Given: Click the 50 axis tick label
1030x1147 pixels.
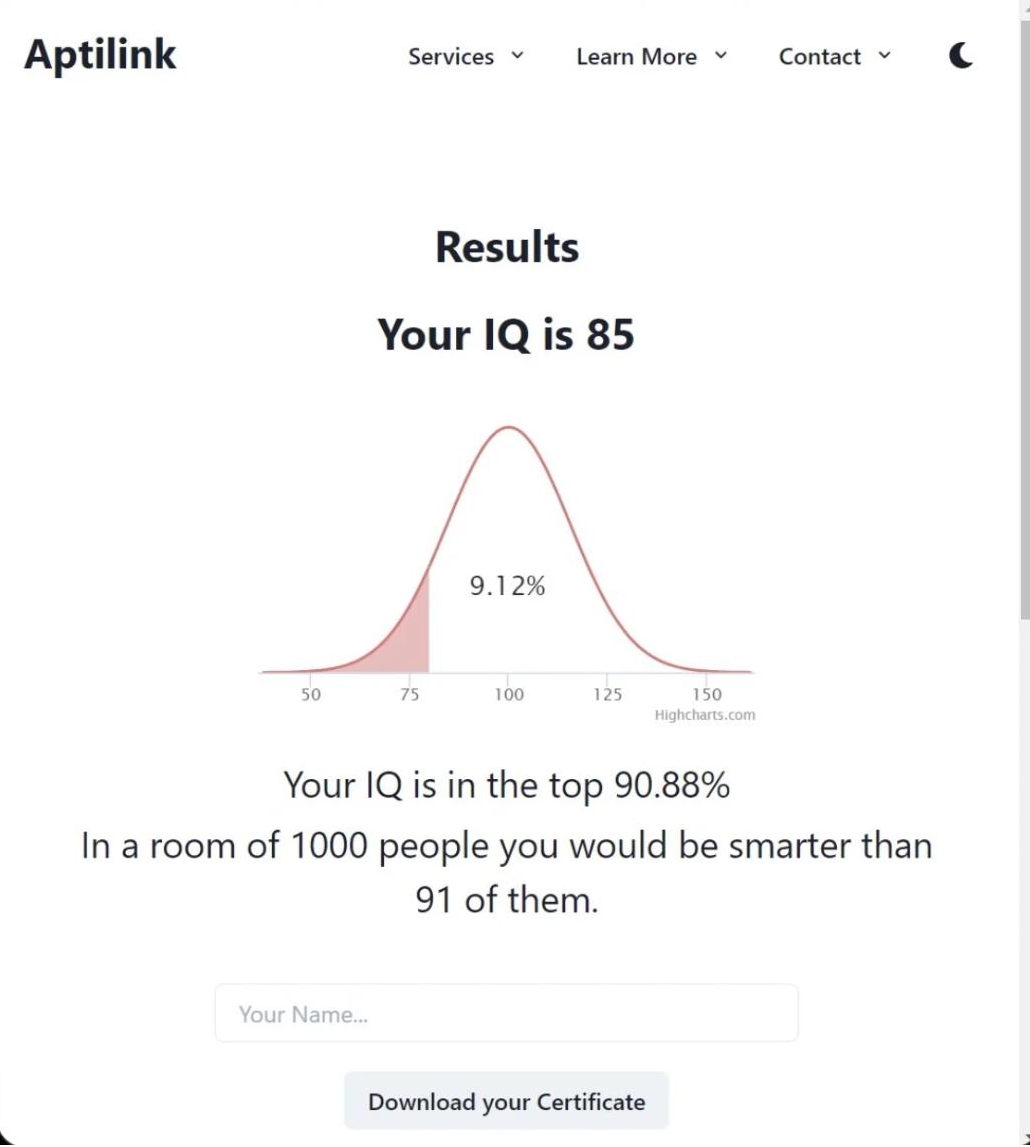Looking at the screenshot, I should [310, 694].
